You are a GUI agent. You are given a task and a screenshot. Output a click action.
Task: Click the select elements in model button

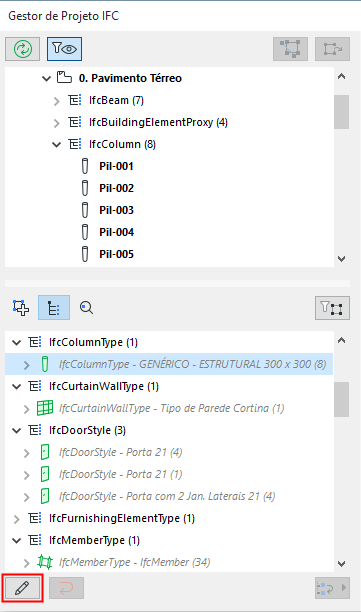point(291,49)
